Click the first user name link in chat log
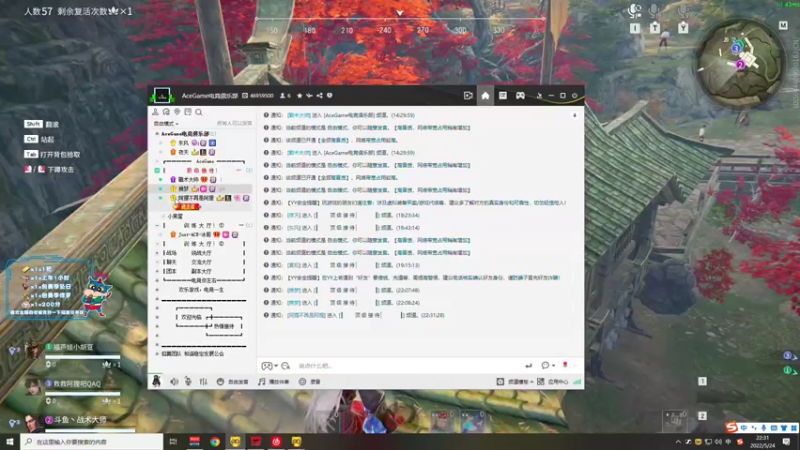This screenshot has height=450, width=800. click(298, 115)
